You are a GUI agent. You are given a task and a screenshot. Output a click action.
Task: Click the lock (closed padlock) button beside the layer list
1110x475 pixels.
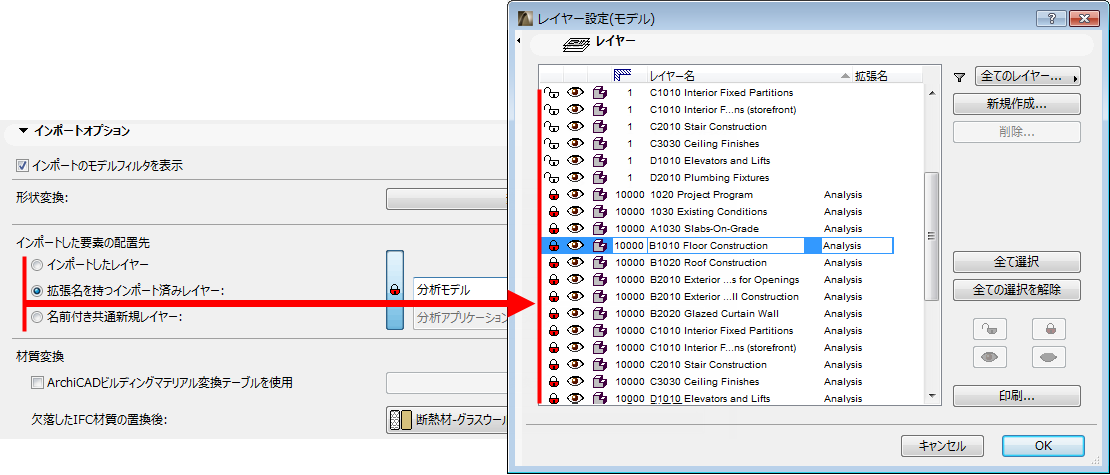(1048, 328)
